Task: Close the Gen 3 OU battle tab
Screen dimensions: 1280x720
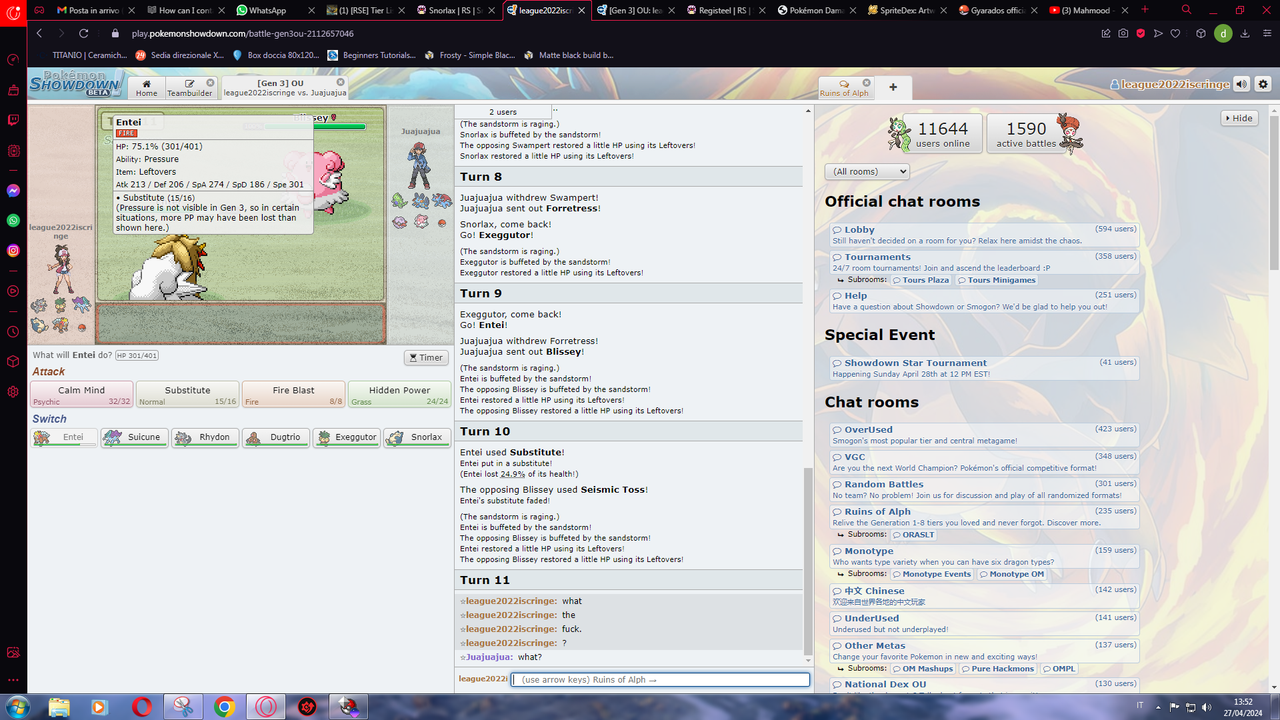Action: click(x=341, y=83)
